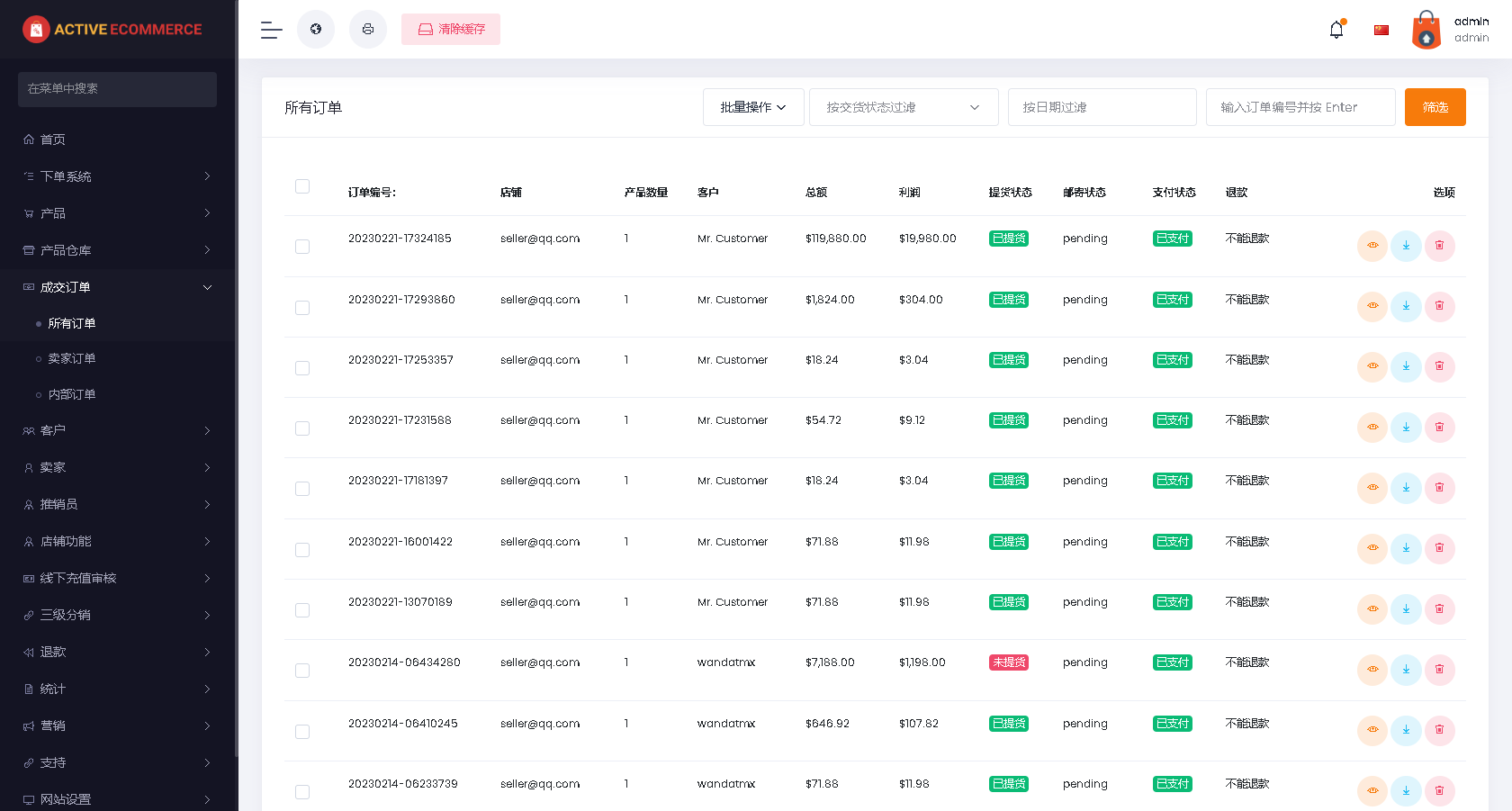Expand the 客户 sidebar menu
The width and height of the screenshot is (1512, 811).
pos(117,430)
